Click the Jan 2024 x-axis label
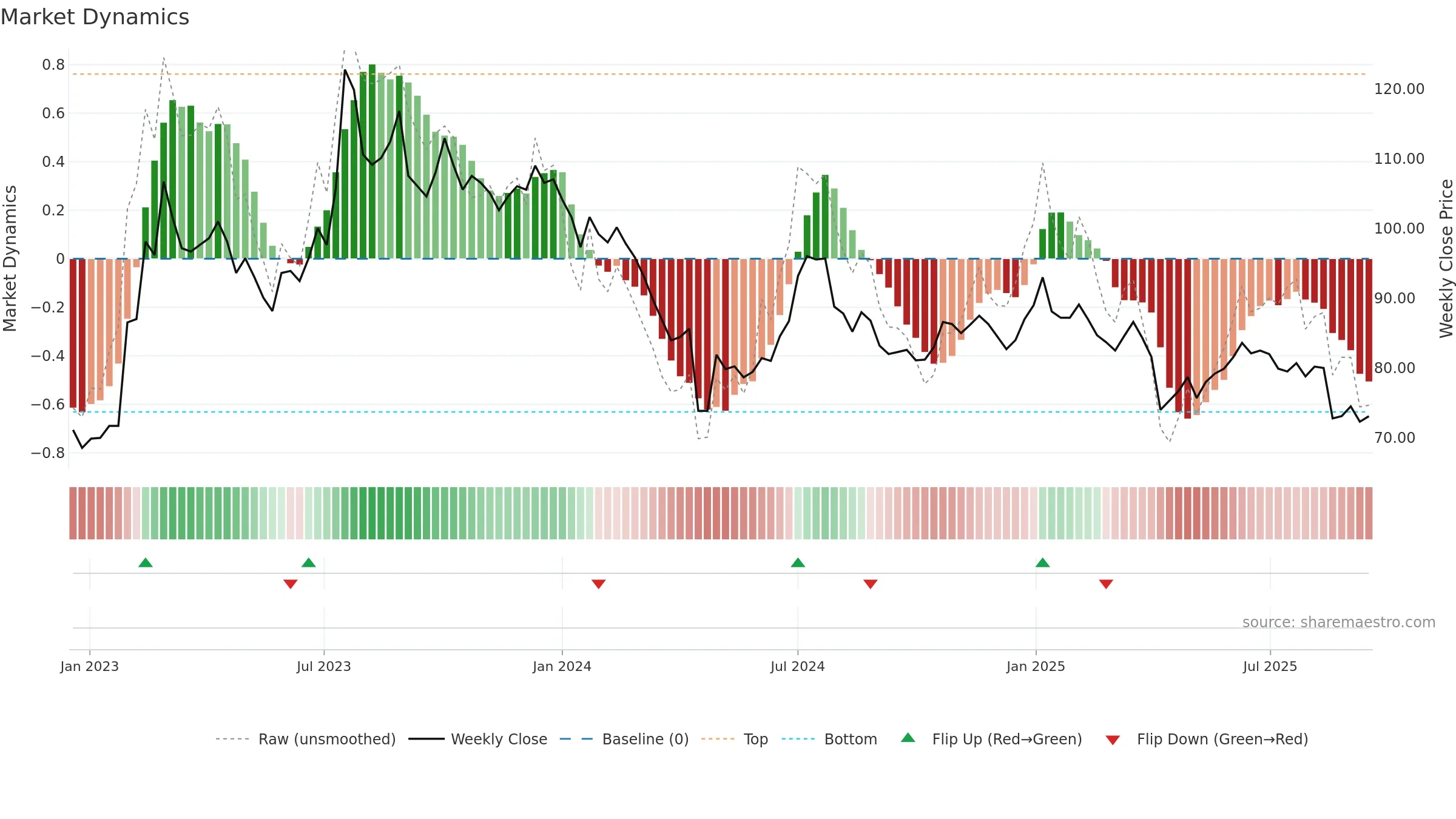The image size is (1456, 819). tap(562, 666)
